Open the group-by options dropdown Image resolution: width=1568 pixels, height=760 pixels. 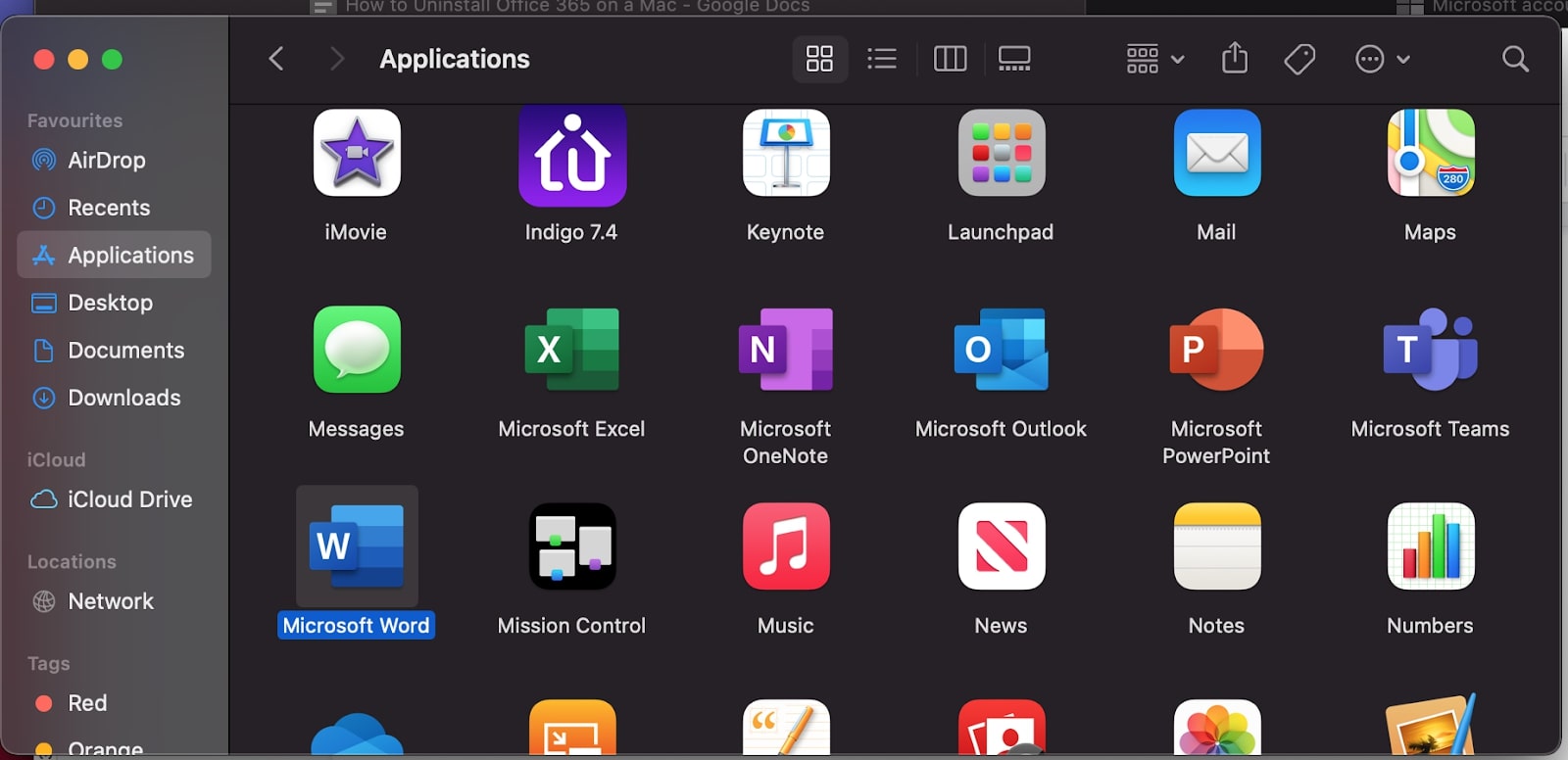[x=1154, y=59]
